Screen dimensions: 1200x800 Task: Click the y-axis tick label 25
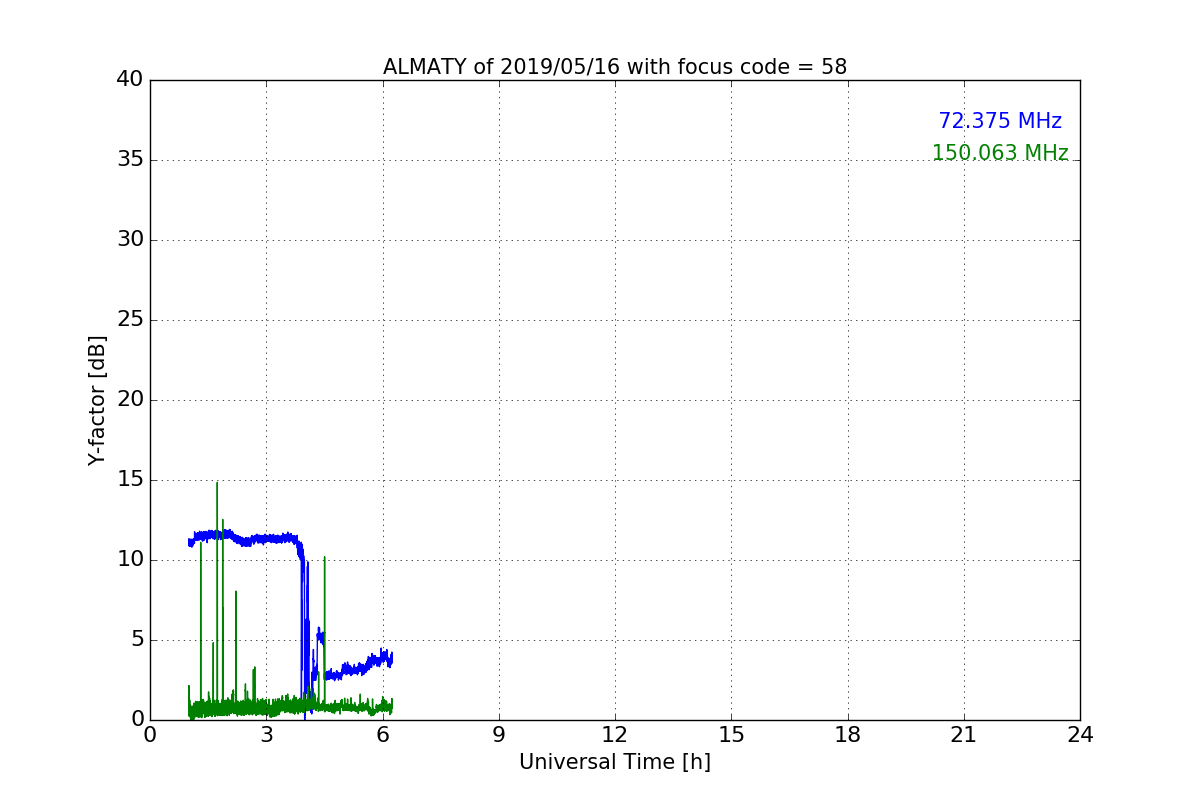[130, 320]
